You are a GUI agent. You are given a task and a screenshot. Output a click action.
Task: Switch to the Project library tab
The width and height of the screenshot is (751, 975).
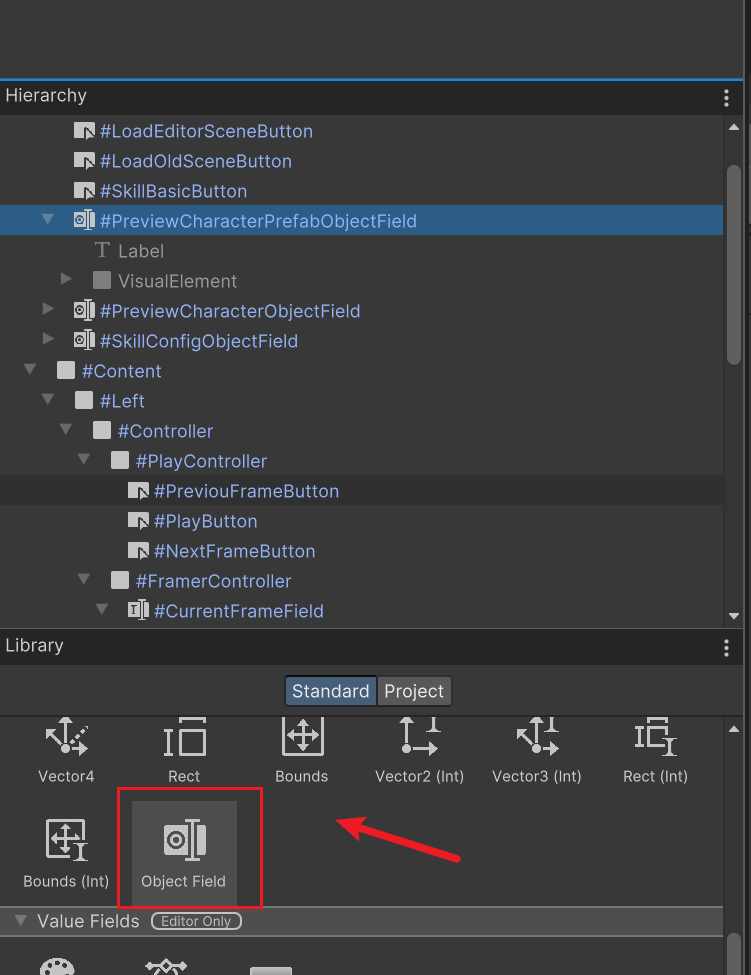point(414,691)
